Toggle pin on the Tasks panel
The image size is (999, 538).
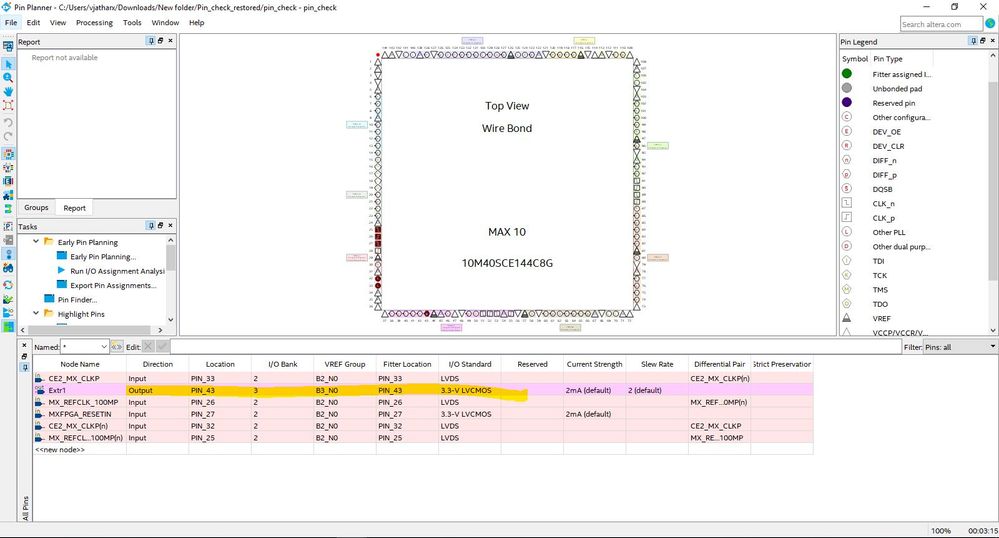click(151, 226)
